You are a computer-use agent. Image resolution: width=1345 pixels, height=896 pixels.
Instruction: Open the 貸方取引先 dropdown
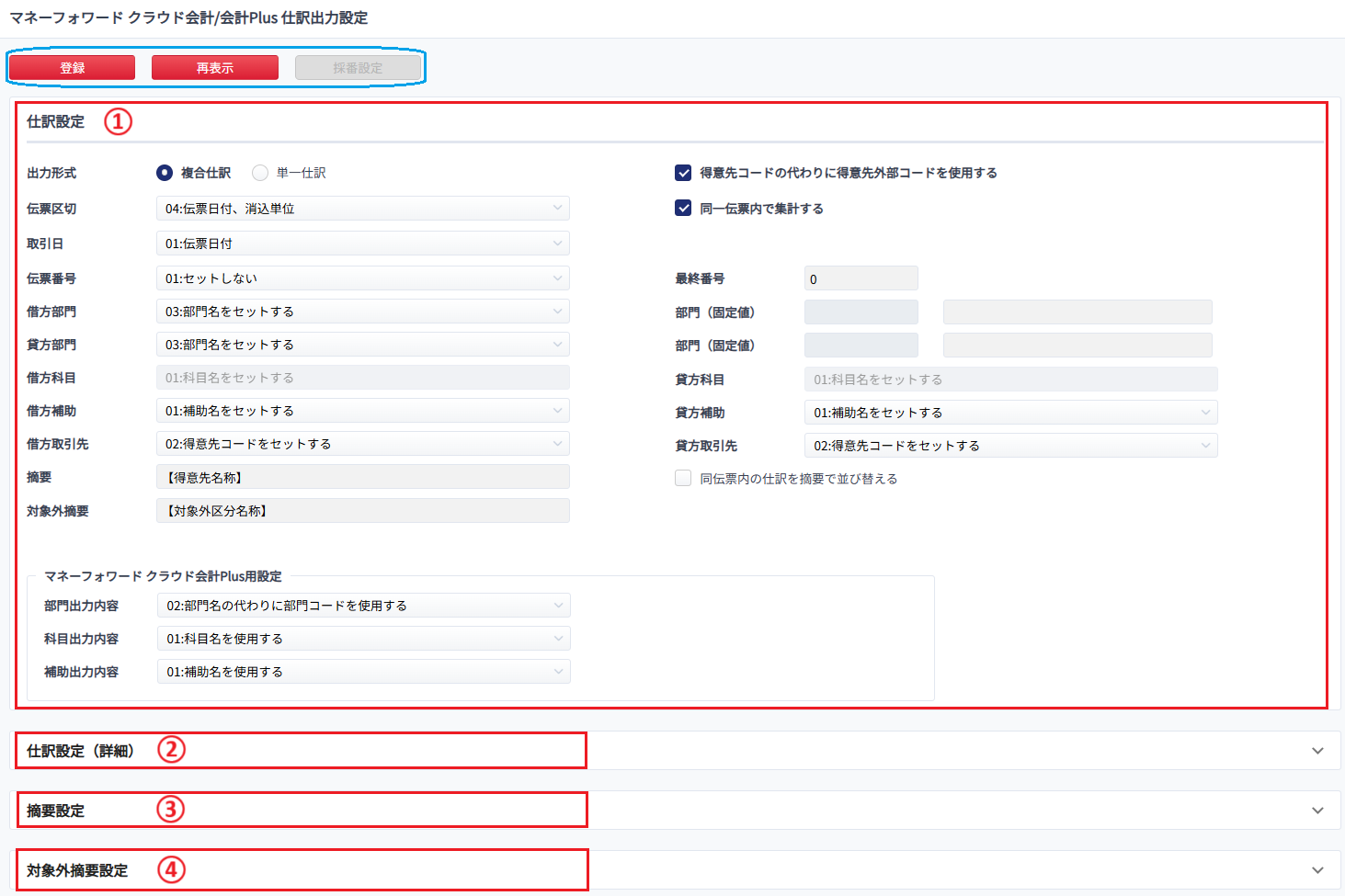1011,446
